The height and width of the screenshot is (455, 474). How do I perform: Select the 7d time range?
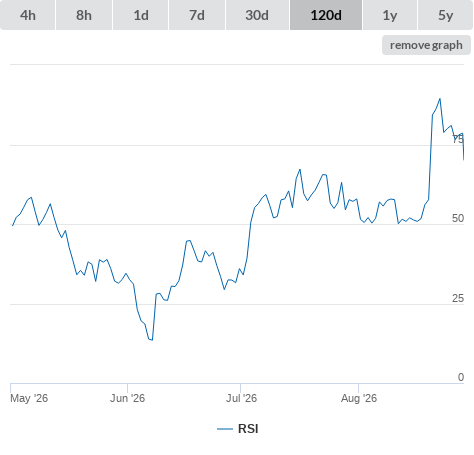point(197,15)
